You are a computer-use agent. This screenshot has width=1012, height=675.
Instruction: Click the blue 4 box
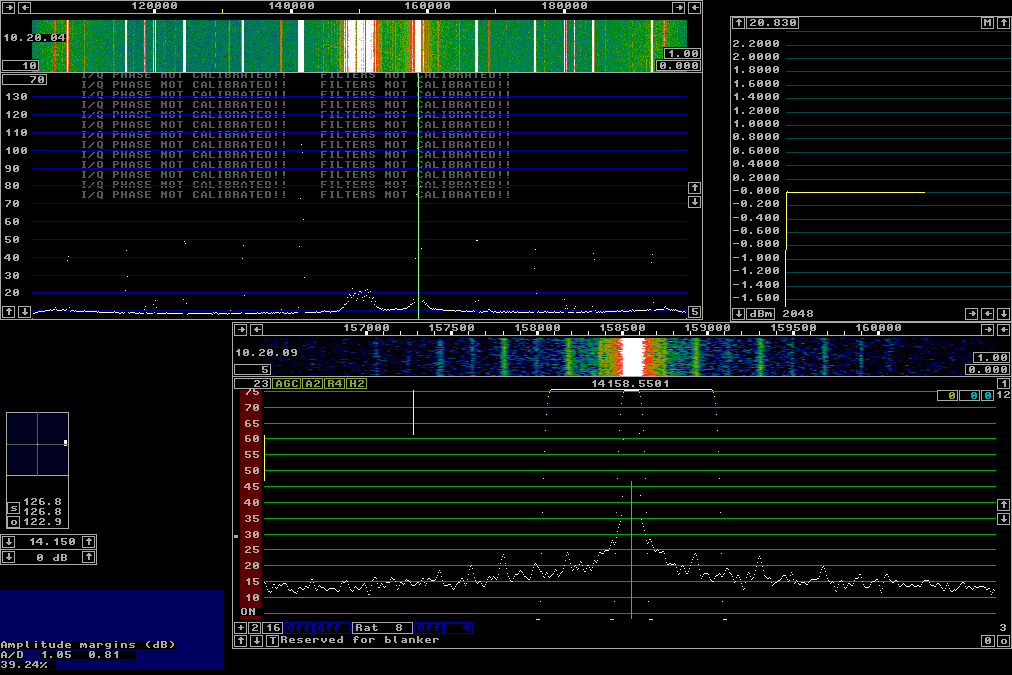[x=458, y=628]
